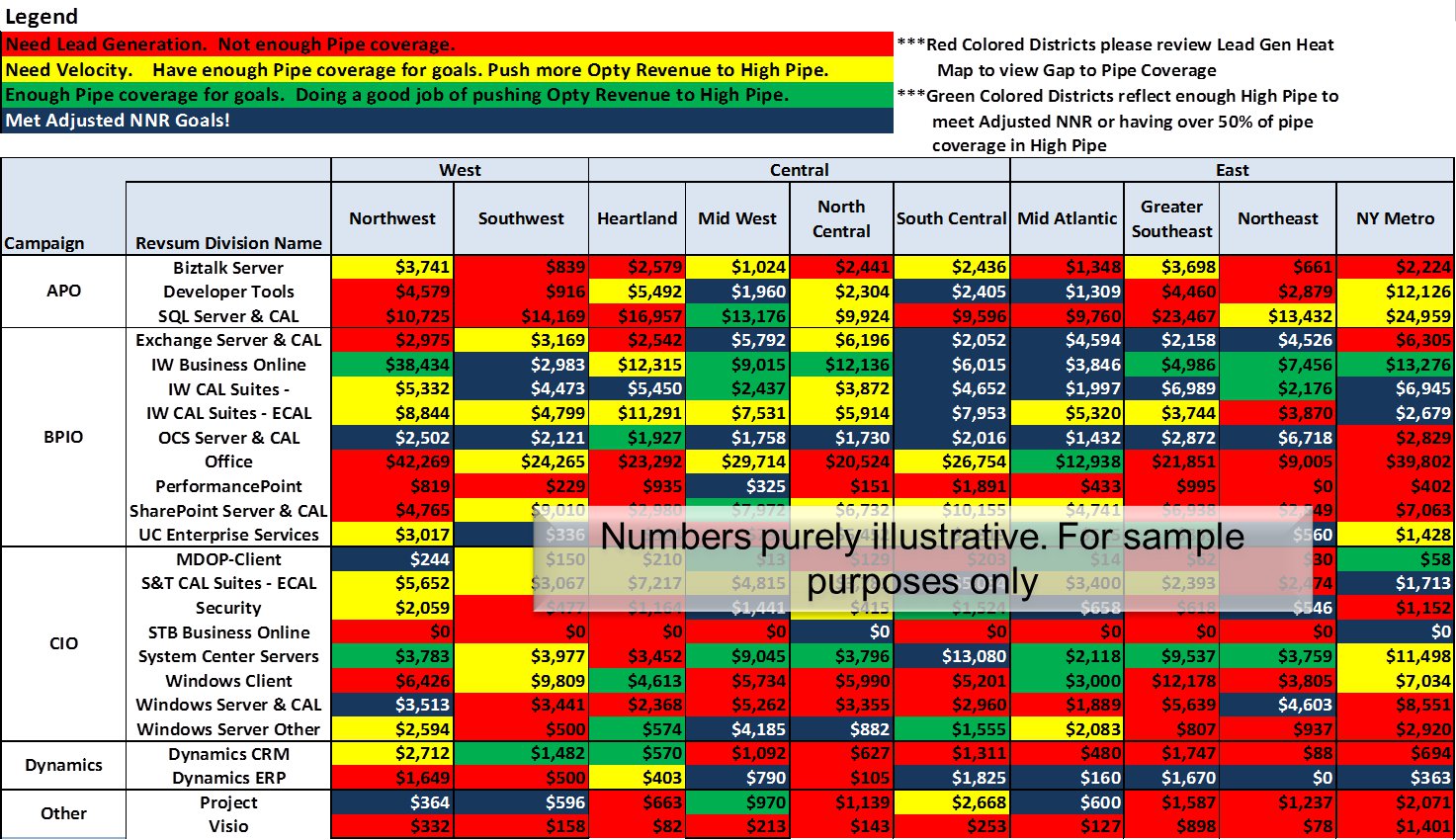Select the 'BPIO' campaign cell
The height and width of the screenshot is (840, 1456).
point(63,437)
